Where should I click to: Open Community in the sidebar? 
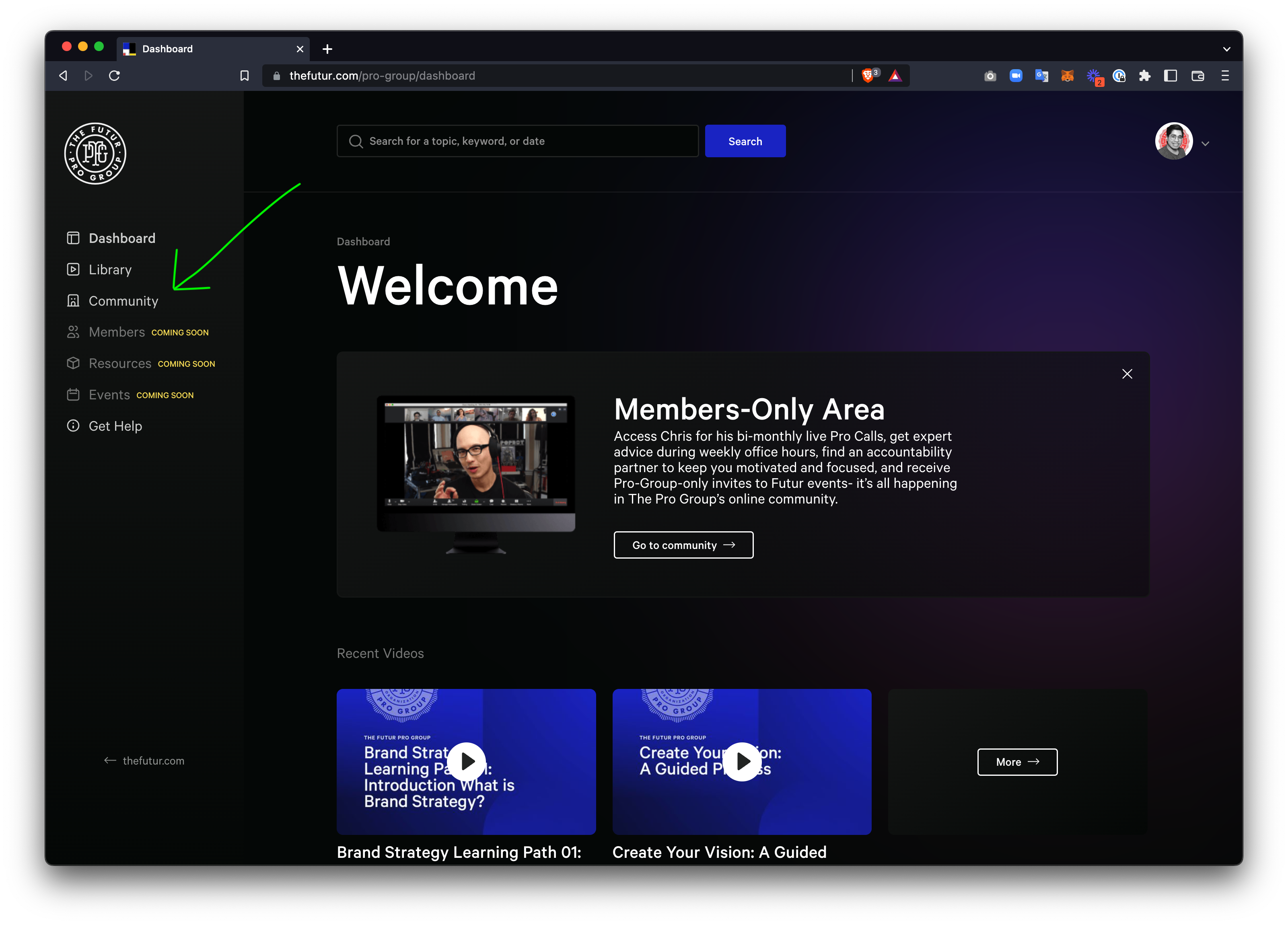point(123,301)
